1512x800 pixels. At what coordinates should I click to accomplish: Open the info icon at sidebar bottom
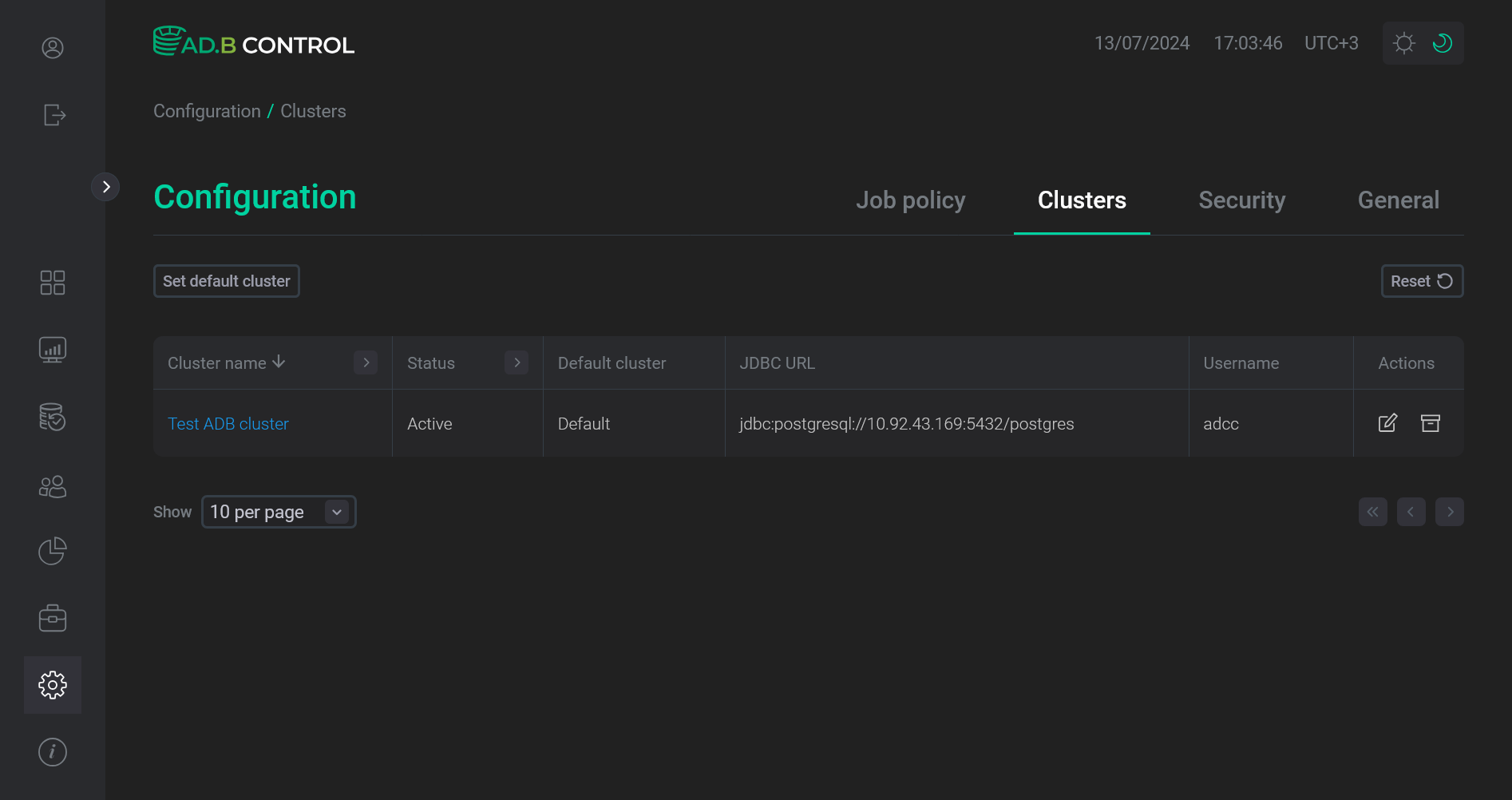click(52, 751)
